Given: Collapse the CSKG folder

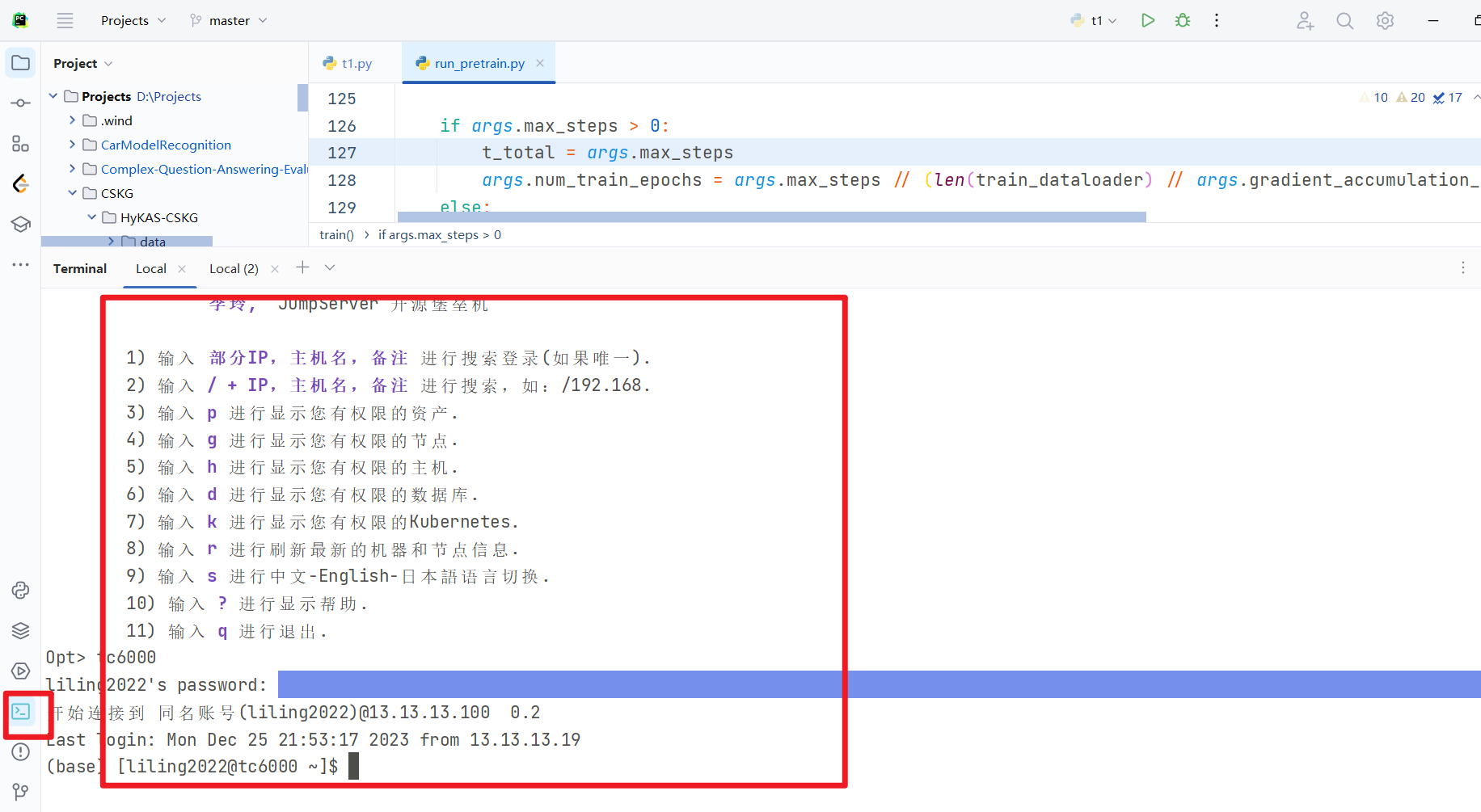Looking at the screenshot, I should tap(73, 193).
